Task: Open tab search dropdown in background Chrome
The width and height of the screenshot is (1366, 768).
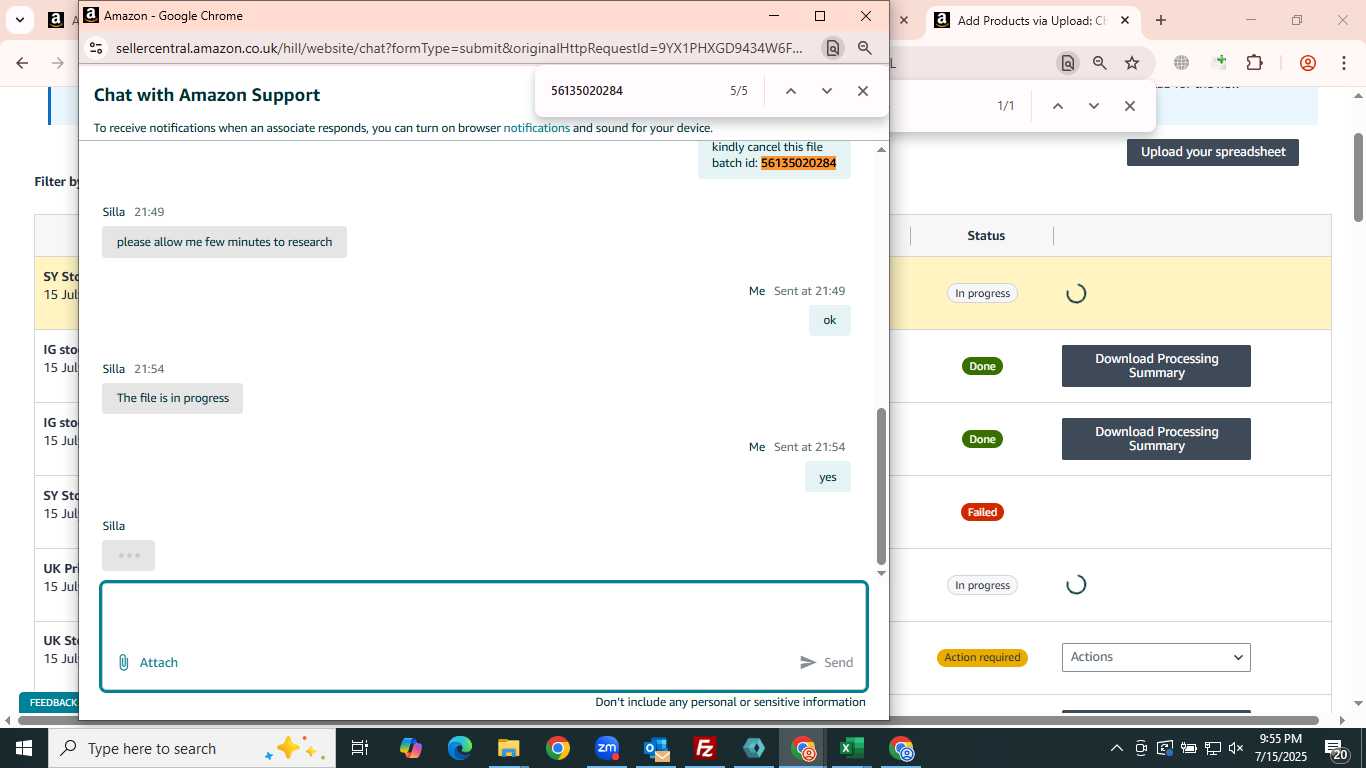Action: tap(19, 20)
